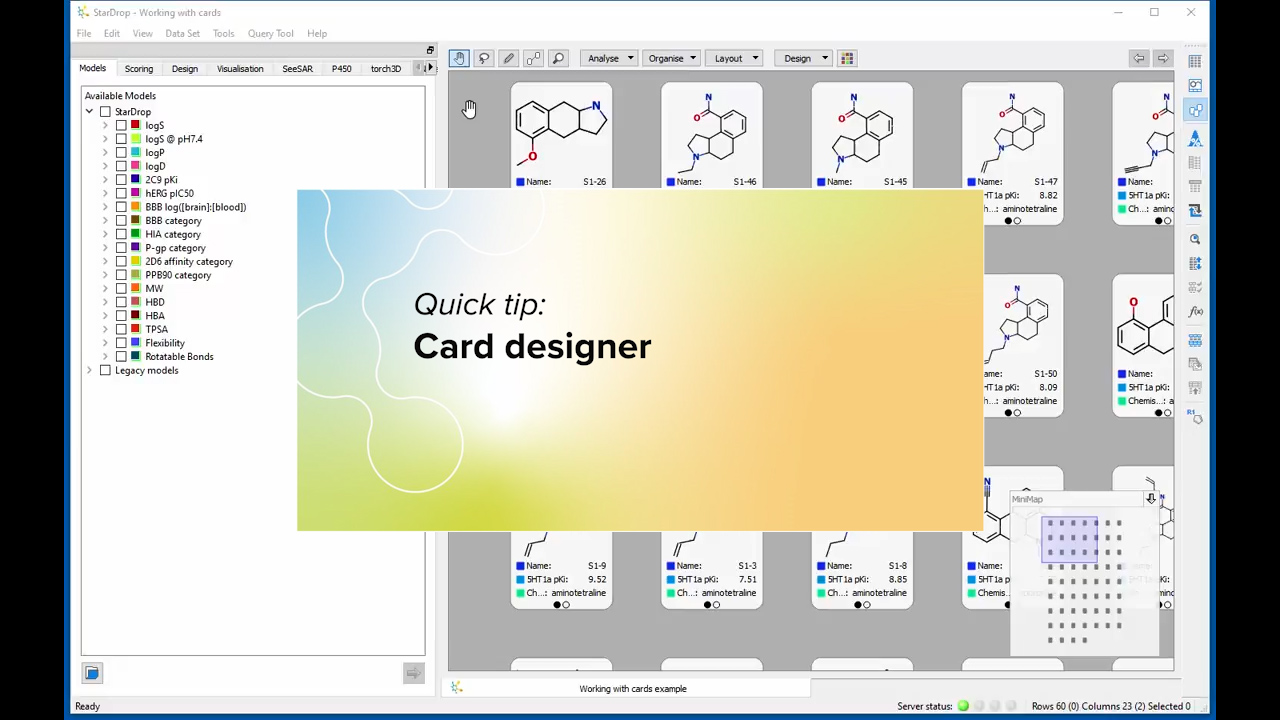Collapse the StarDrop model tree
This screenshot has height=720, width=1280.
[x=89, y=111]
